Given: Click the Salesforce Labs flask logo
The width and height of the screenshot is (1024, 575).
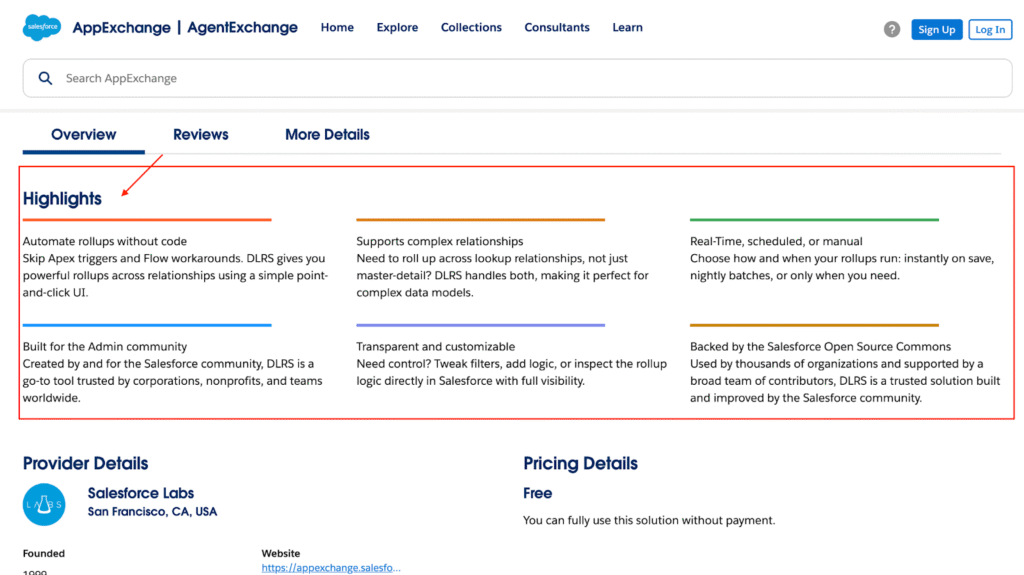Looking at the screenshot, I should [x=44, y=504].
